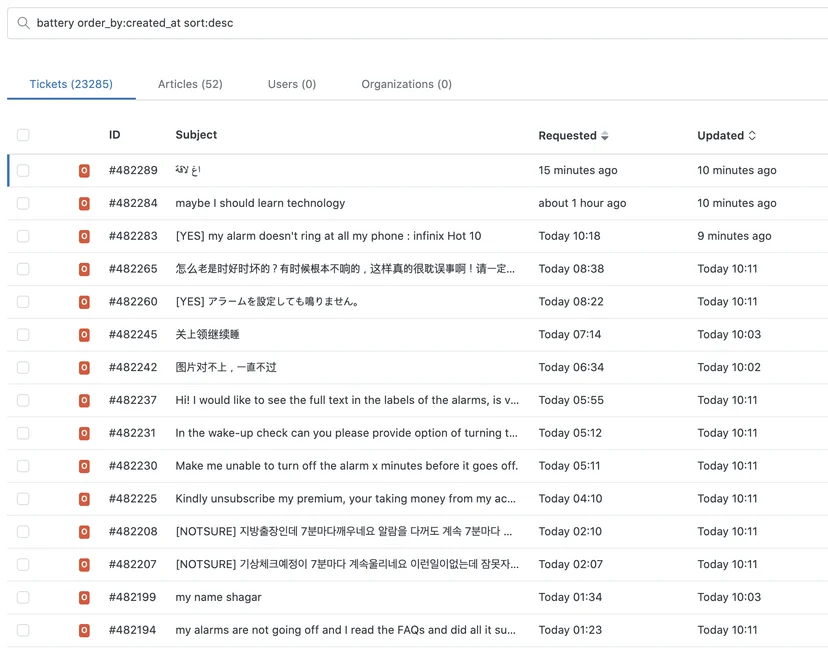Viewport: 828px width, 649px height.
Task: Open ticket 'my name shagar'
Action: [x=218, y=597]
